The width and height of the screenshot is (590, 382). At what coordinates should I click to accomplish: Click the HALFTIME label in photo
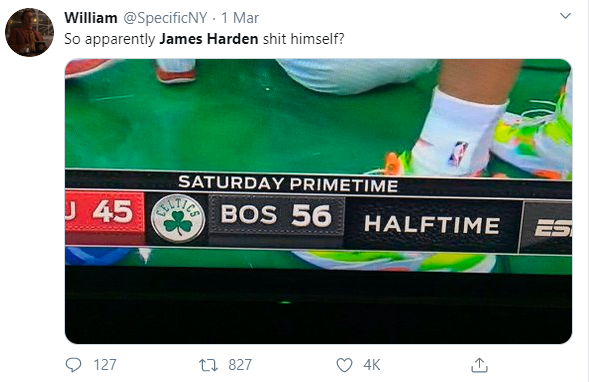(432, 224)
